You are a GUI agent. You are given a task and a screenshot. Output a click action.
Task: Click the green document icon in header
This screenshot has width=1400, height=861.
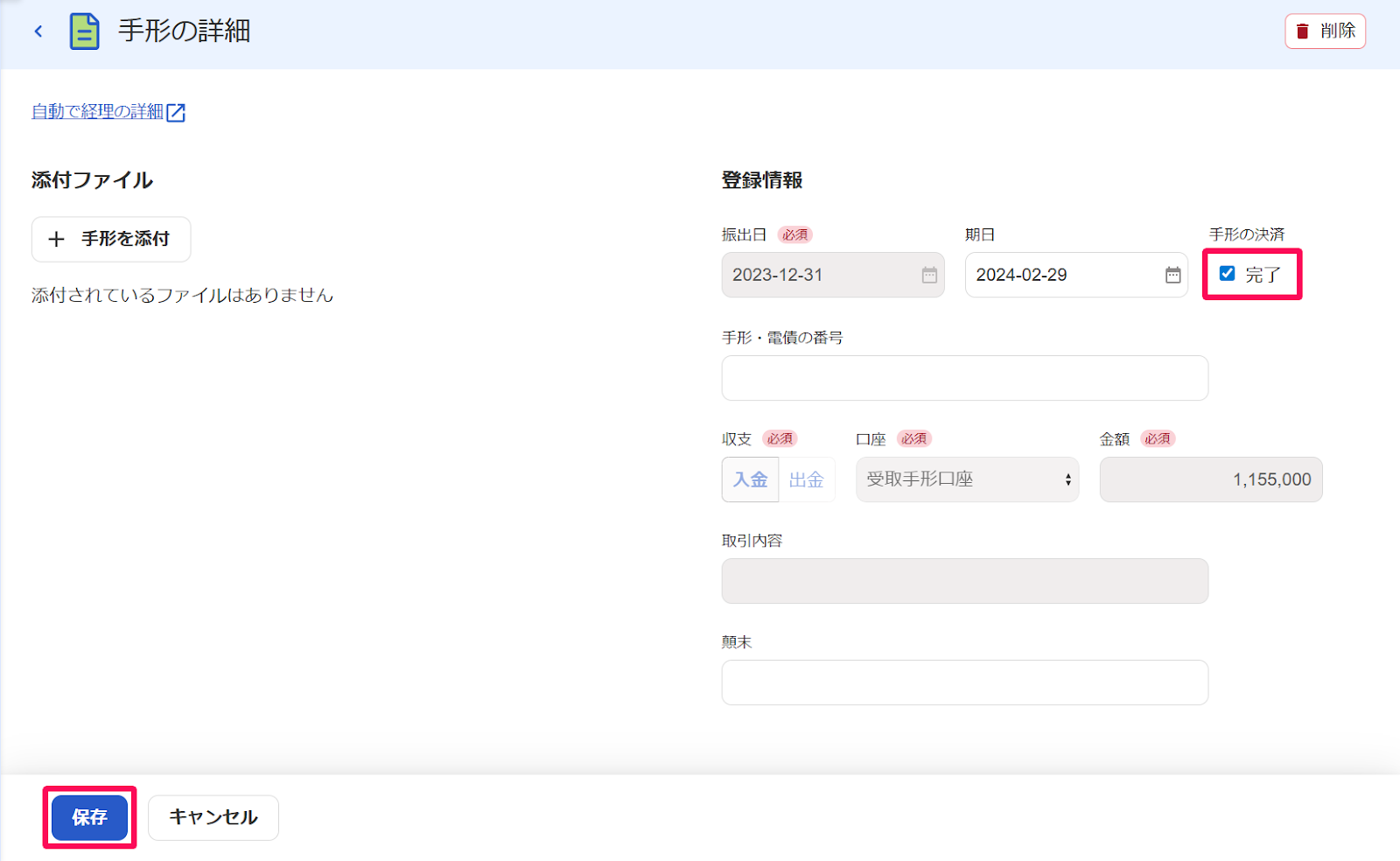[84, 31]
